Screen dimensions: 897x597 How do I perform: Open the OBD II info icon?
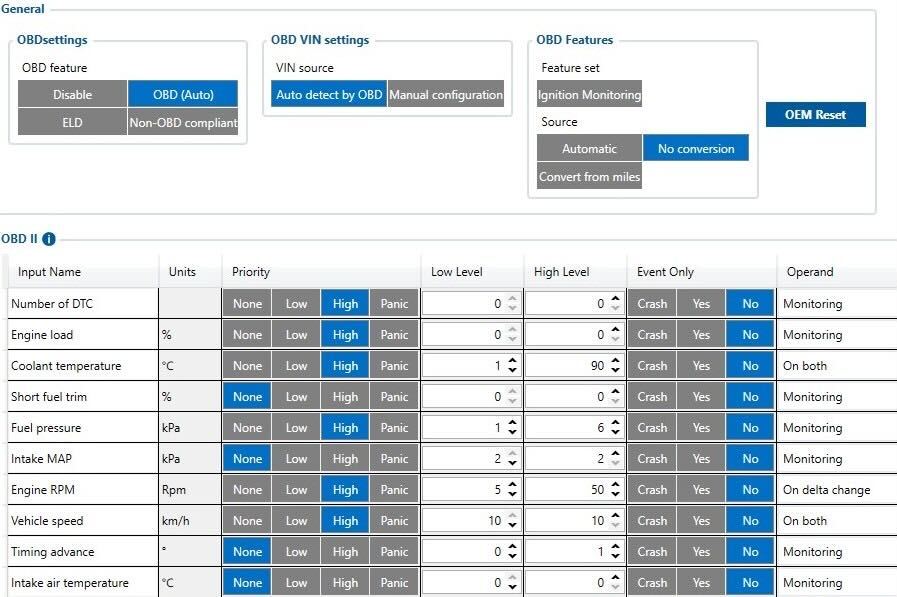49,239
